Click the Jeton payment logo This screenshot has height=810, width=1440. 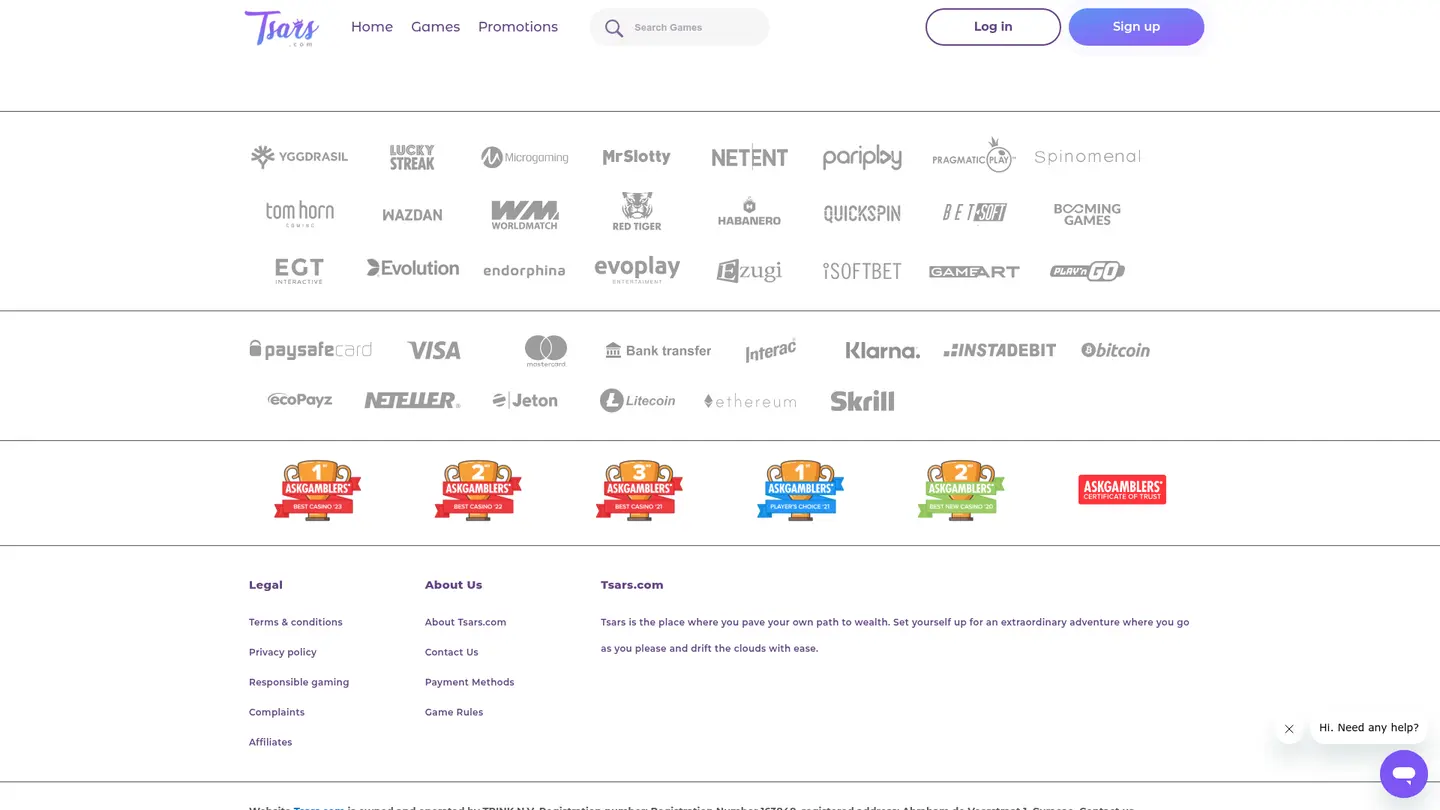(524, 400)
